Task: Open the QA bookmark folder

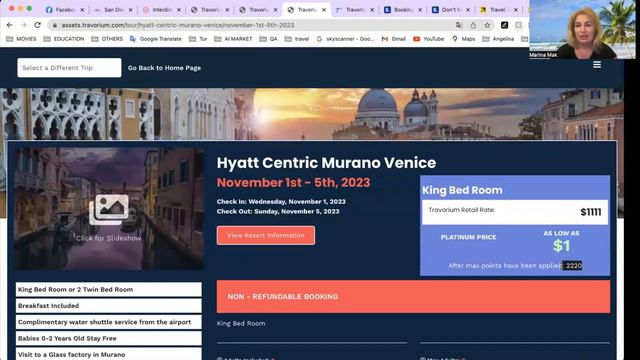Action: (x=269, y=39)
